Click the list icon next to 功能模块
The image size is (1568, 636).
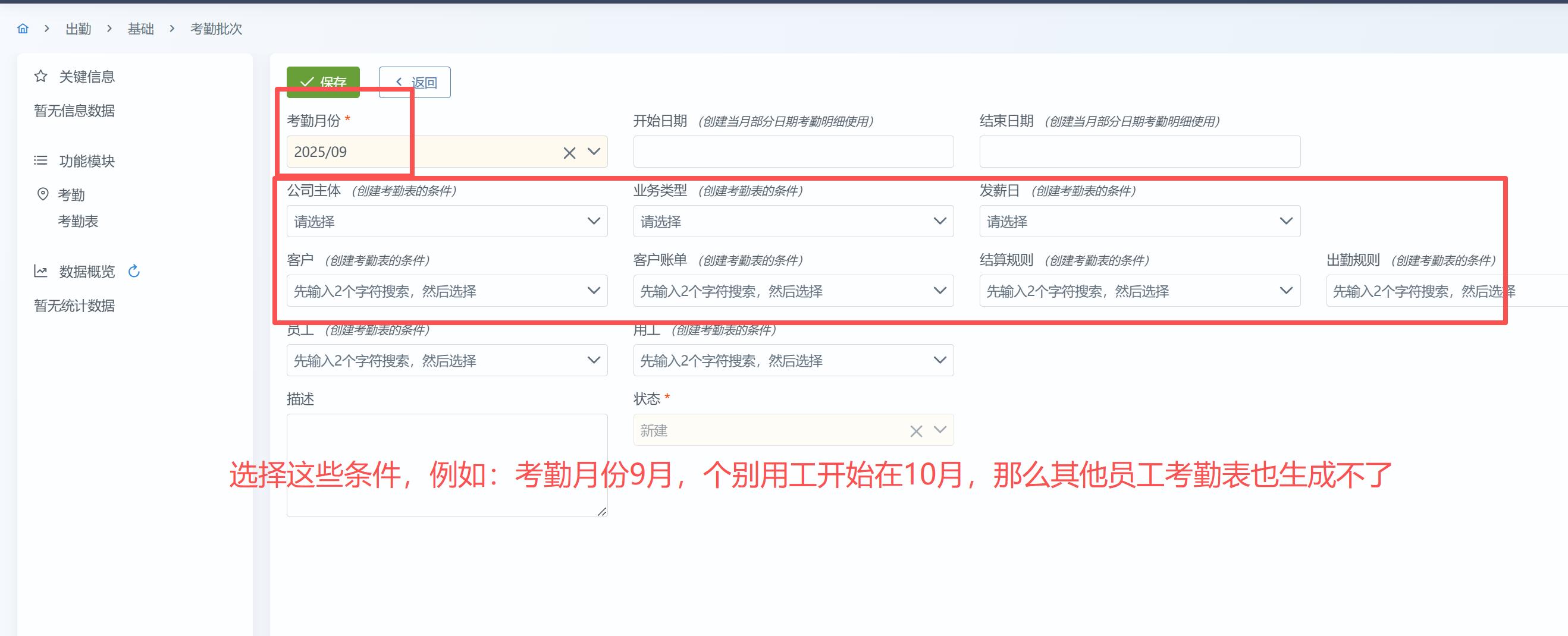pyautogui.click(x=41, y=161)
